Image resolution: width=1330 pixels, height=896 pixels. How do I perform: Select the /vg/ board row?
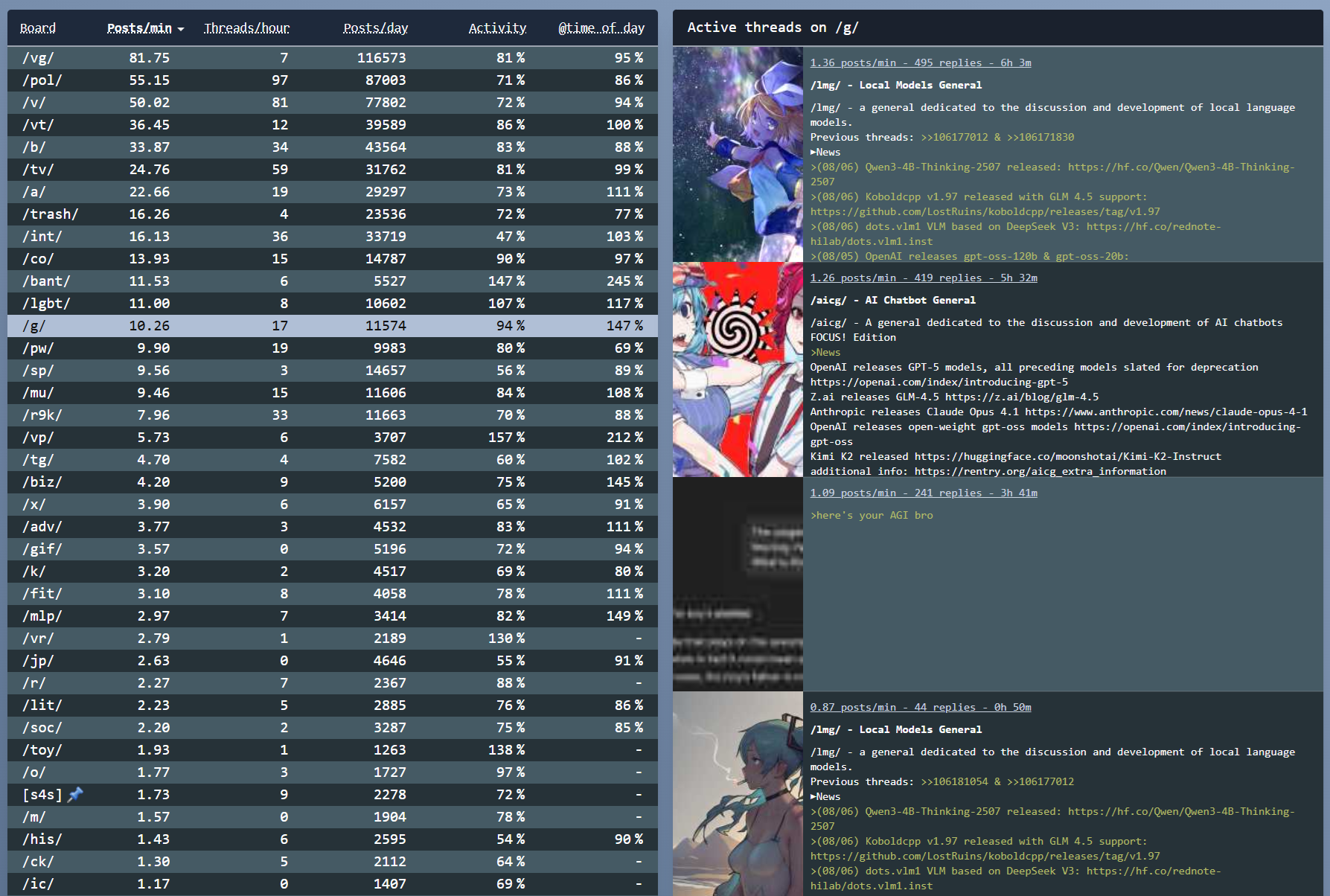point(333,58)
